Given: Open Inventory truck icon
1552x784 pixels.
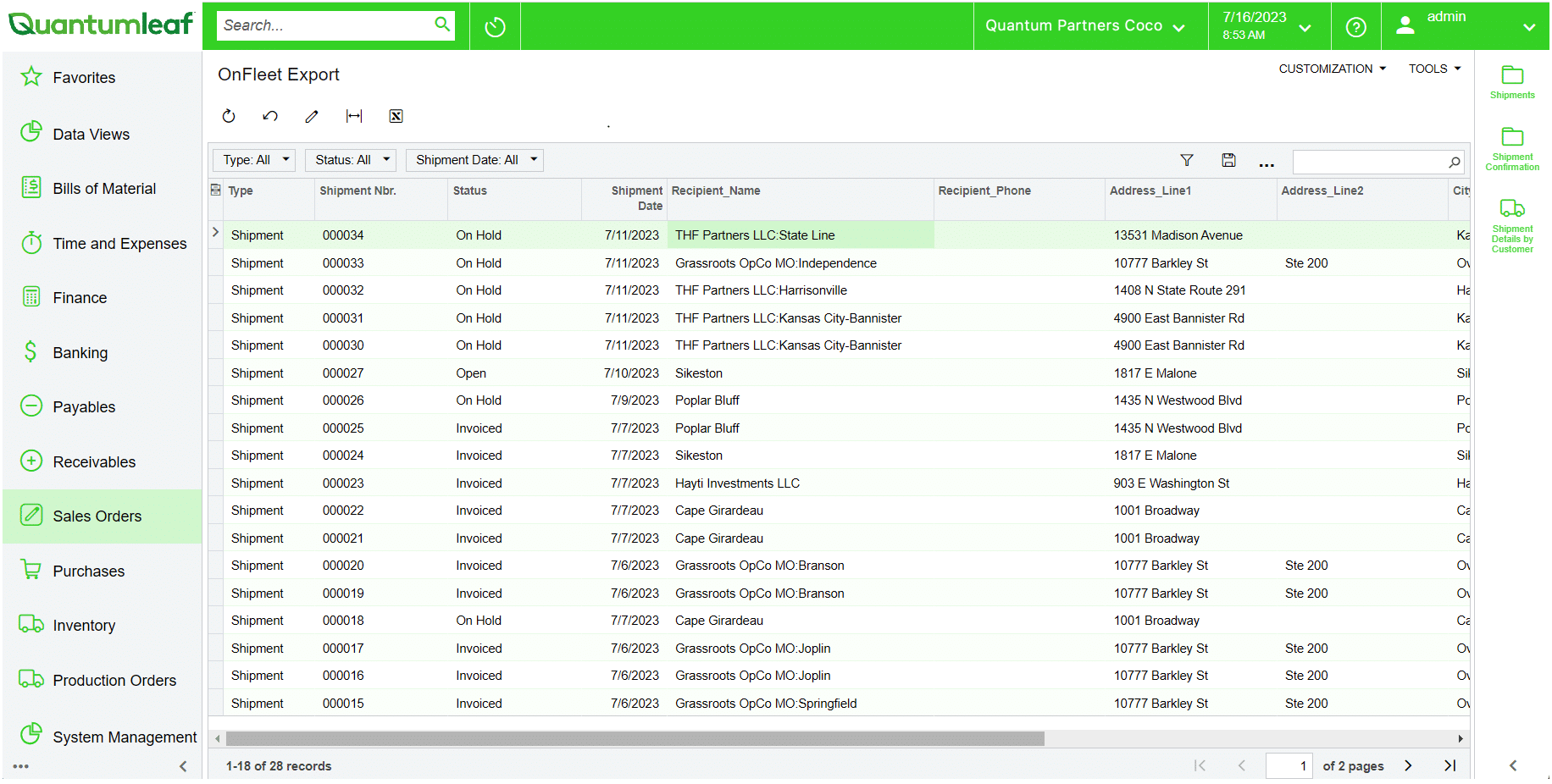Looking at the screenshot, I should coord(31,625).
